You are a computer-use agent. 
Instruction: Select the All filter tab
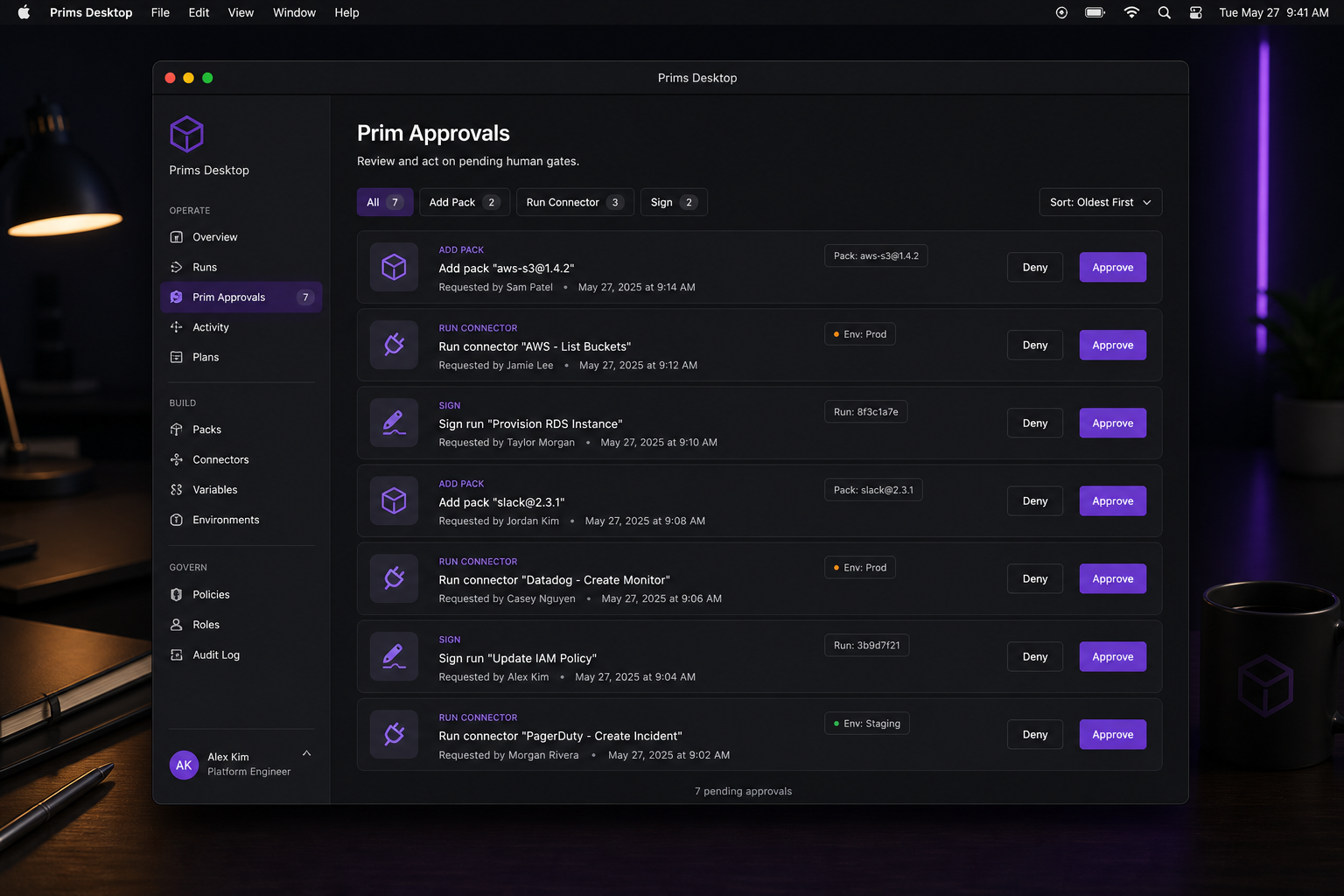385,202
